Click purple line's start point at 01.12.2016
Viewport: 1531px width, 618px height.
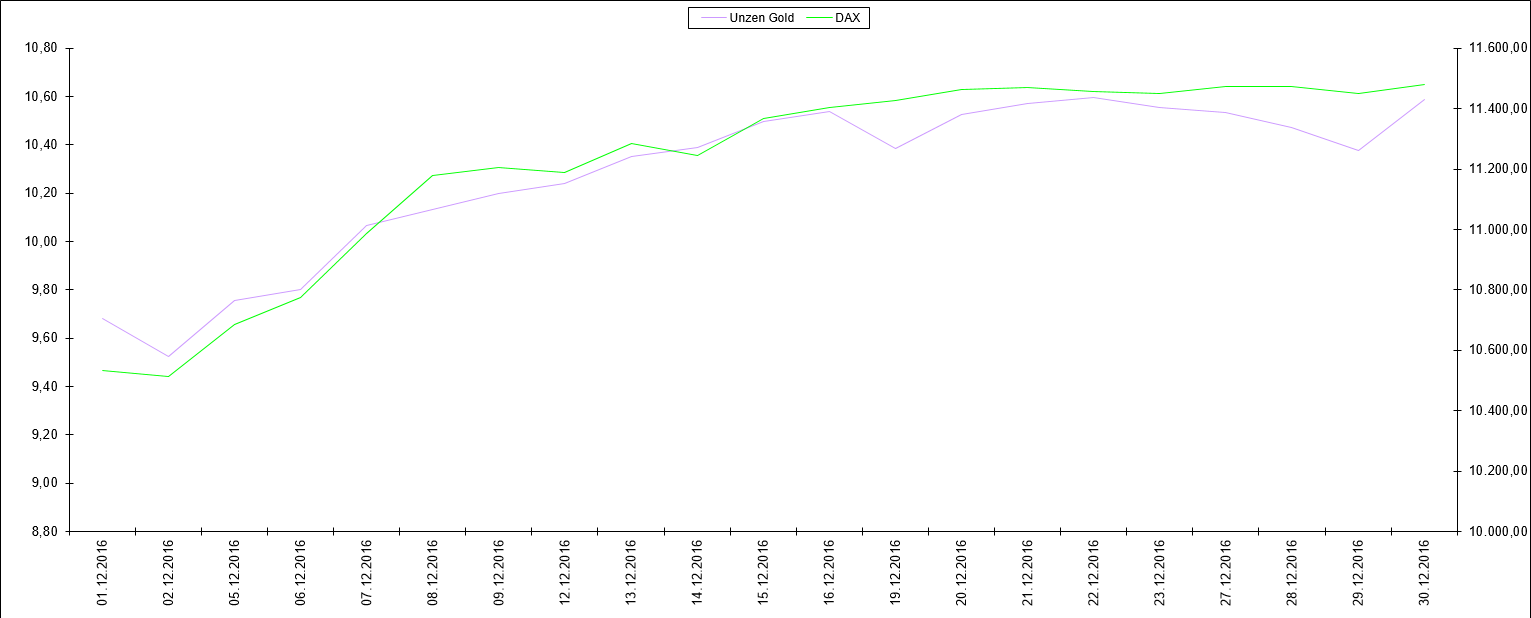point(102,318)
